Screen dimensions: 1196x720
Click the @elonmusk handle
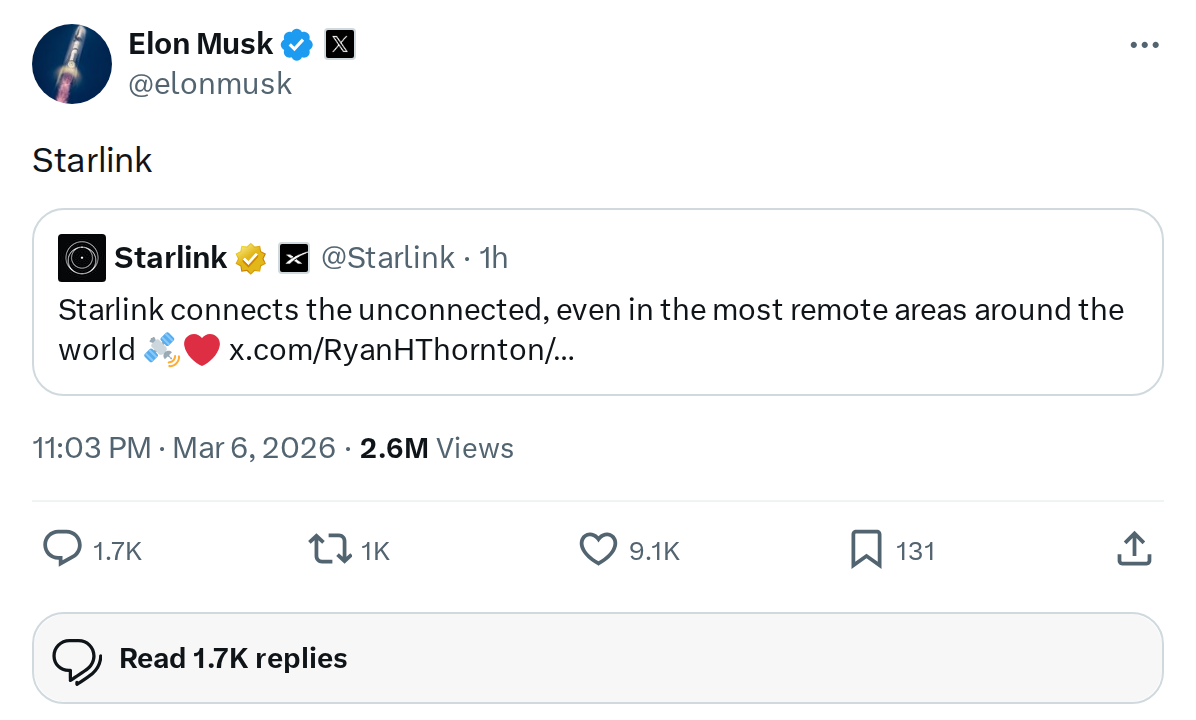[x=210, y=83]
